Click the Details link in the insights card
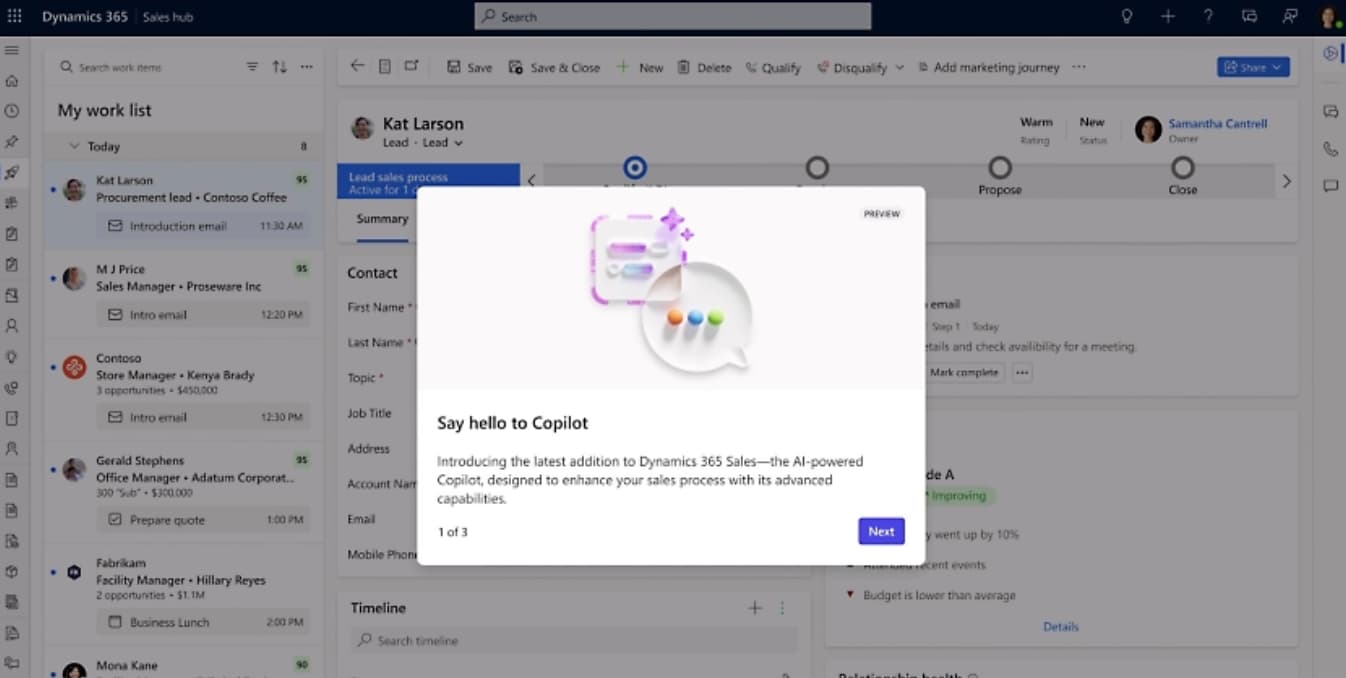 (1060, 626)
